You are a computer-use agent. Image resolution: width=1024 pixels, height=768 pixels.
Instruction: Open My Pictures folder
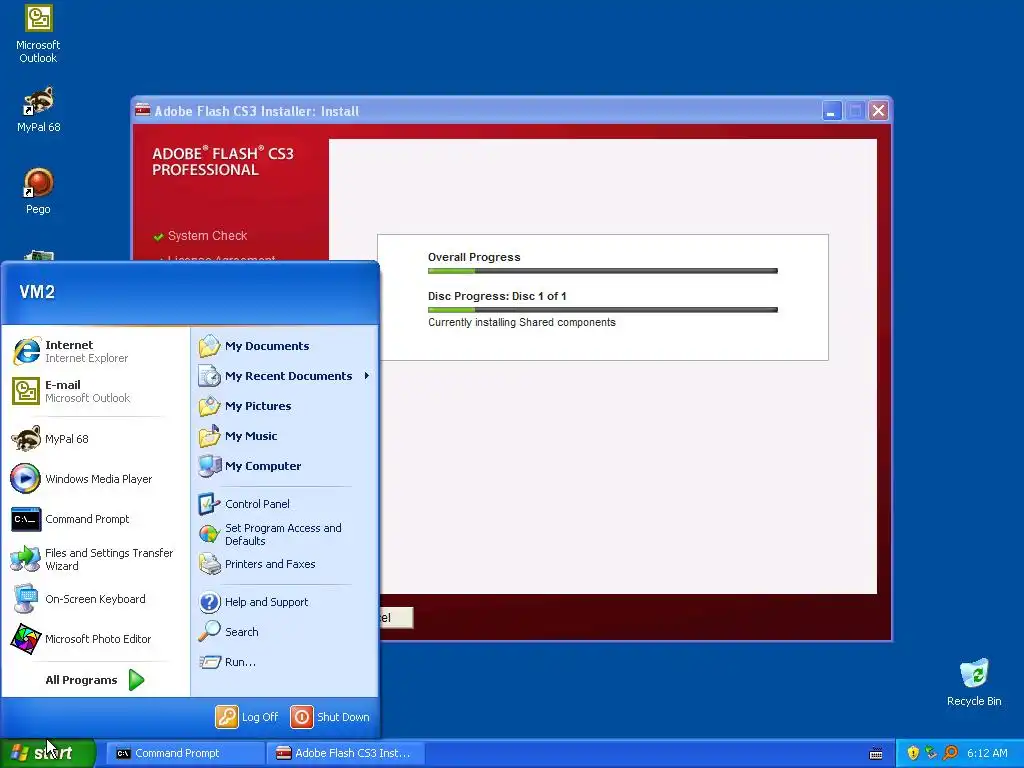(245, 406)
